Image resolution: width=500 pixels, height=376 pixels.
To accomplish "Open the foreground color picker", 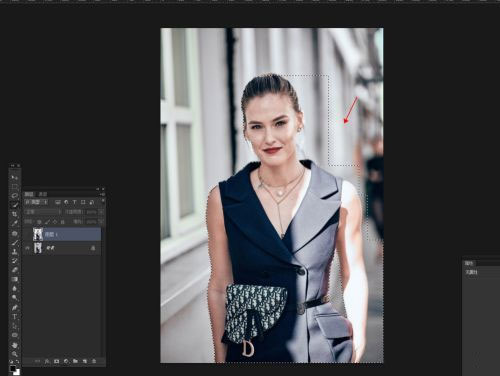I will (13, 368).
